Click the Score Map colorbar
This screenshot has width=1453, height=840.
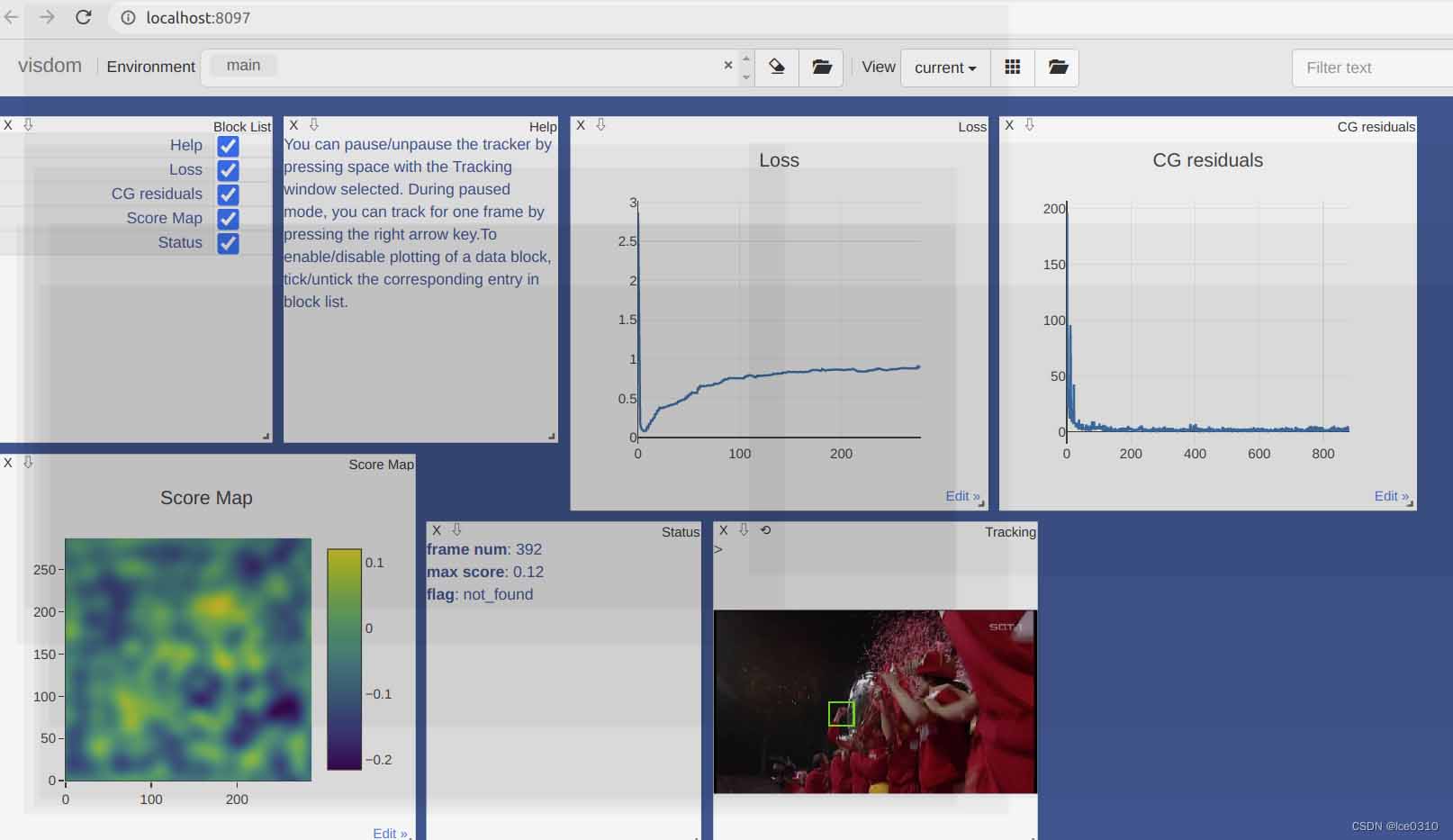click(x=344, y=659)
